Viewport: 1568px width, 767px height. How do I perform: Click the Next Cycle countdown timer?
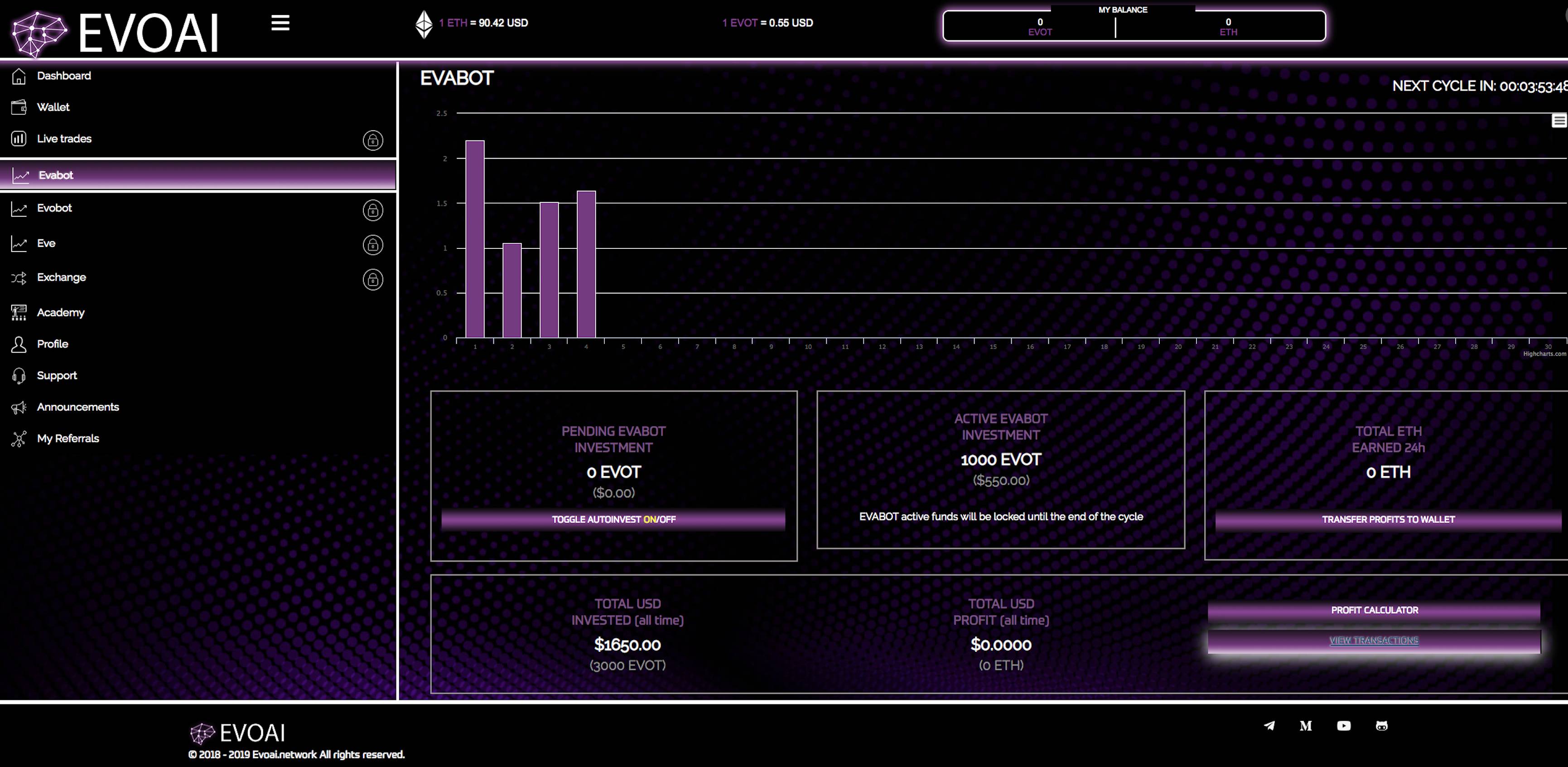1480,87
